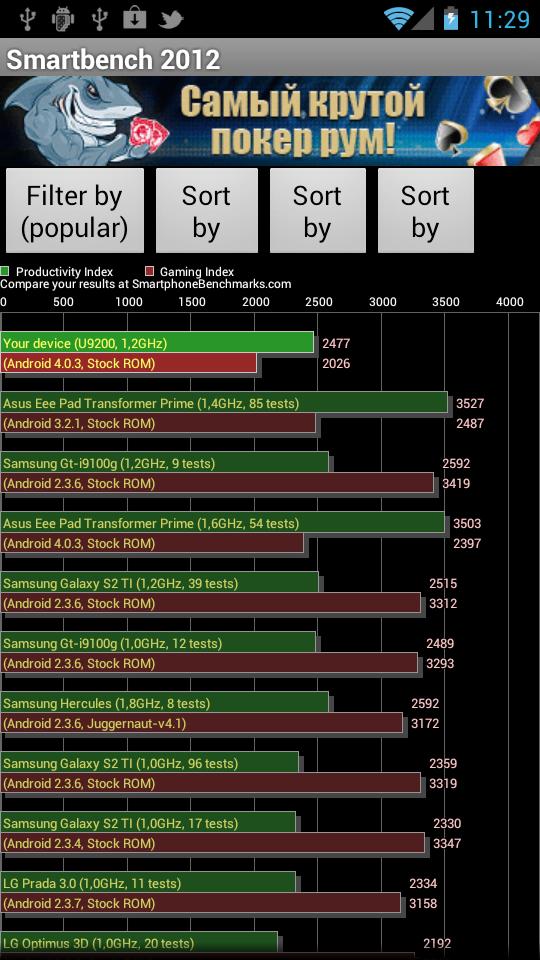Click the rightmost Sort by button

tap(426, 211)
